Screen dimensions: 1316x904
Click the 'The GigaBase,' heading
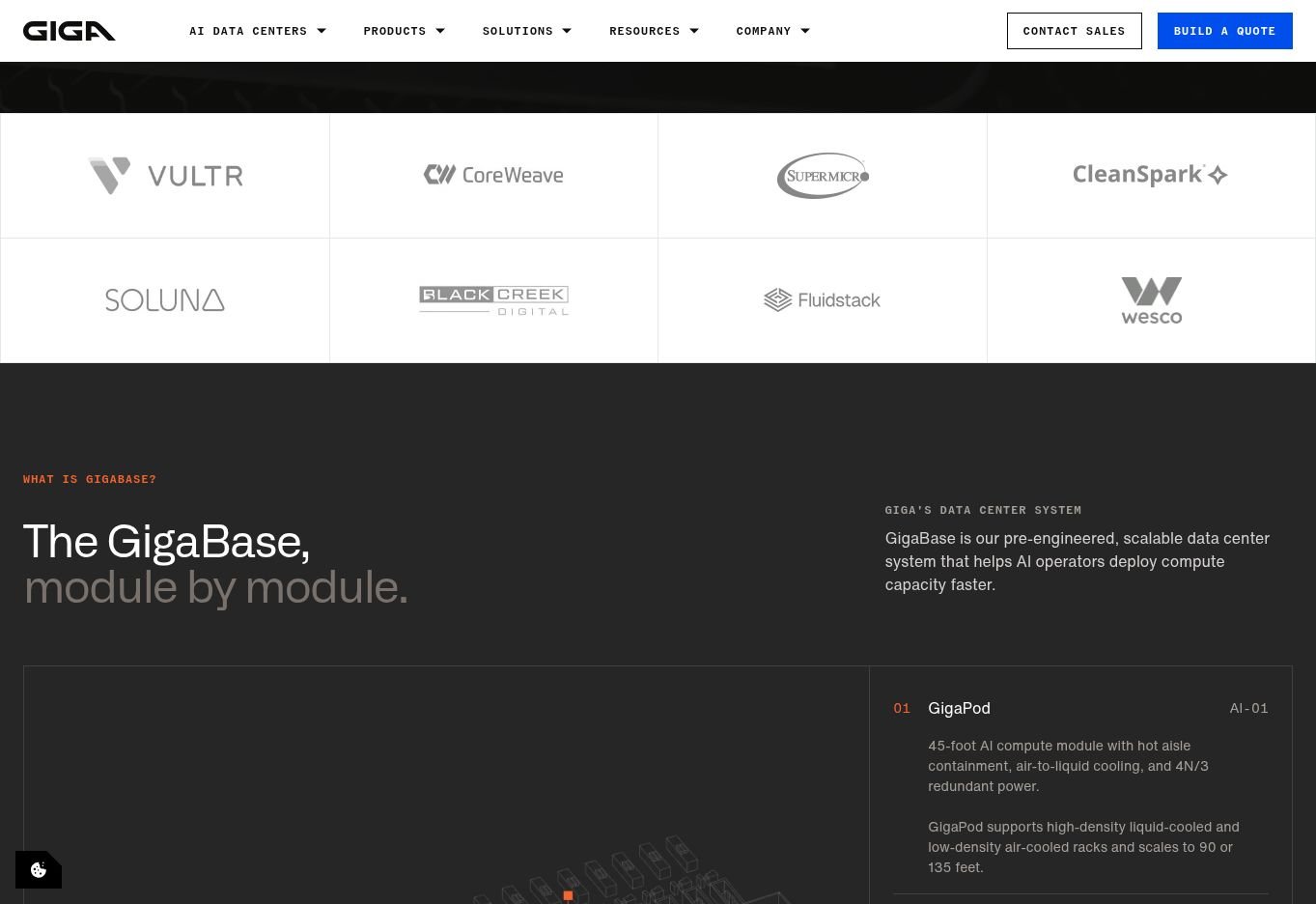click(166, 541)
